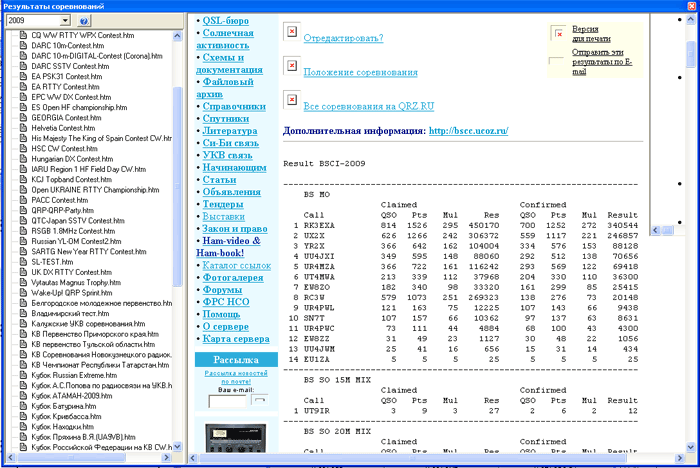The height and width of the screenshot is (468, 700).
Task: Click the file icon of KCJ Topband Contest.htm
Action: (x=23, y=180)
